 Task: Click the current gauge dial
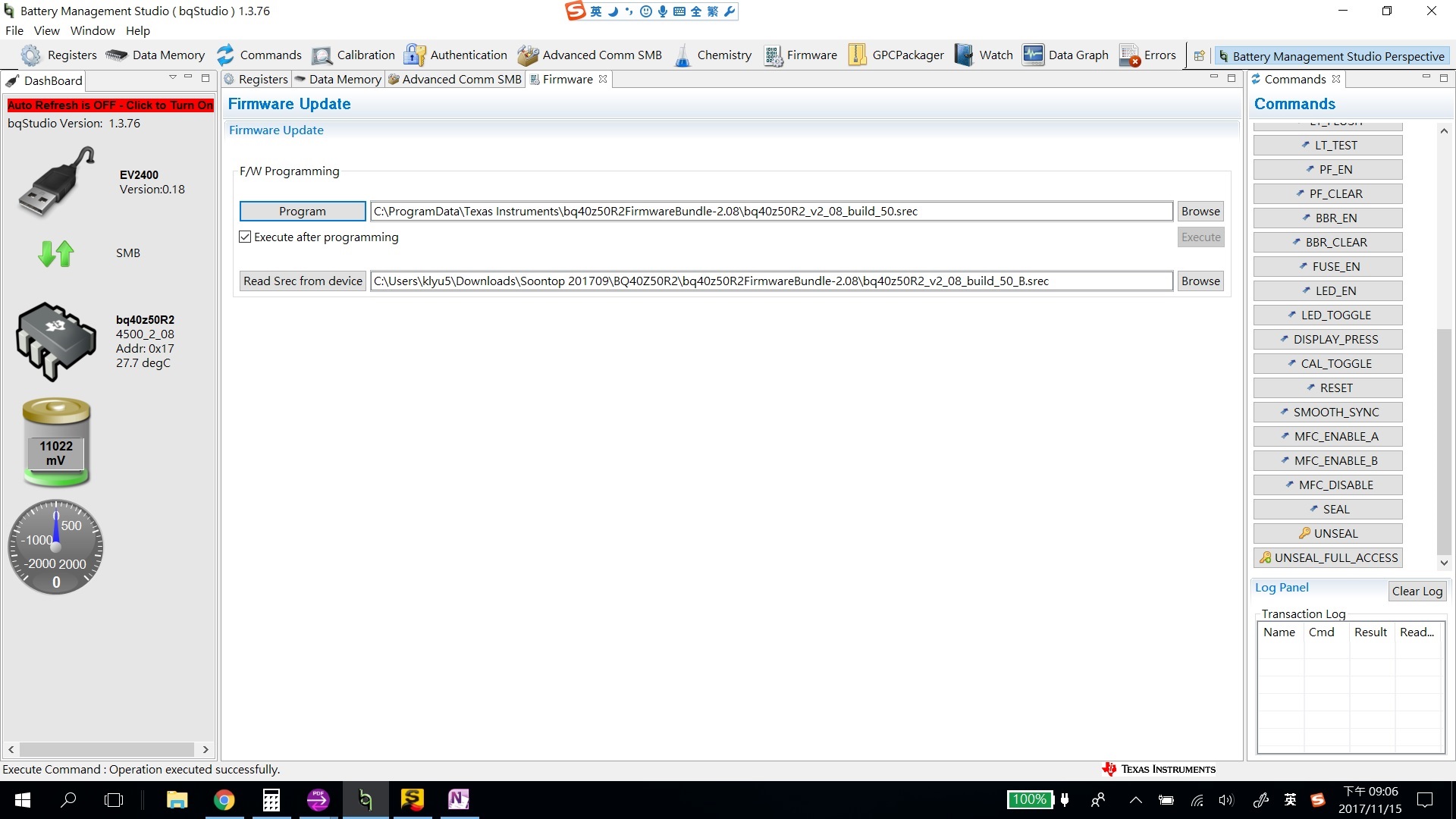55,547
